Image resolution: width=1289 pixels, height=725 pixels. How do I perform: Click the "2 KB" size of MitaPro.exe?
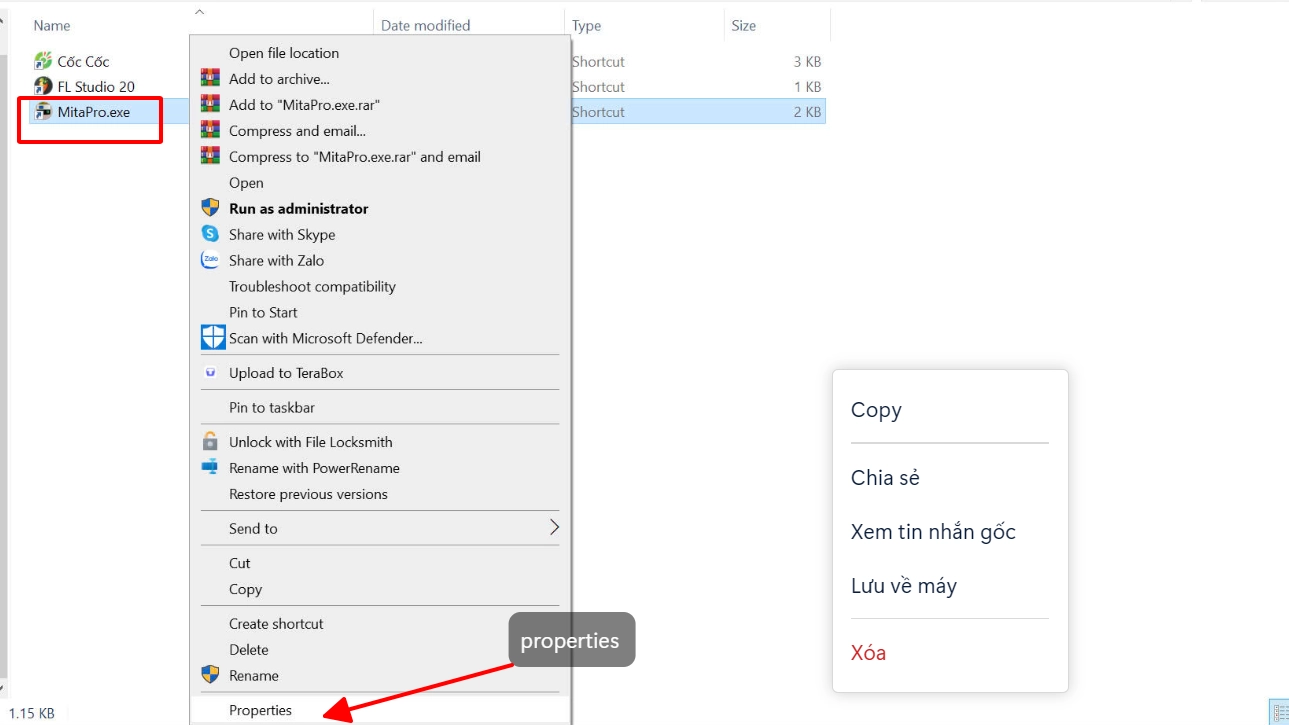click(x=807, y=112)
